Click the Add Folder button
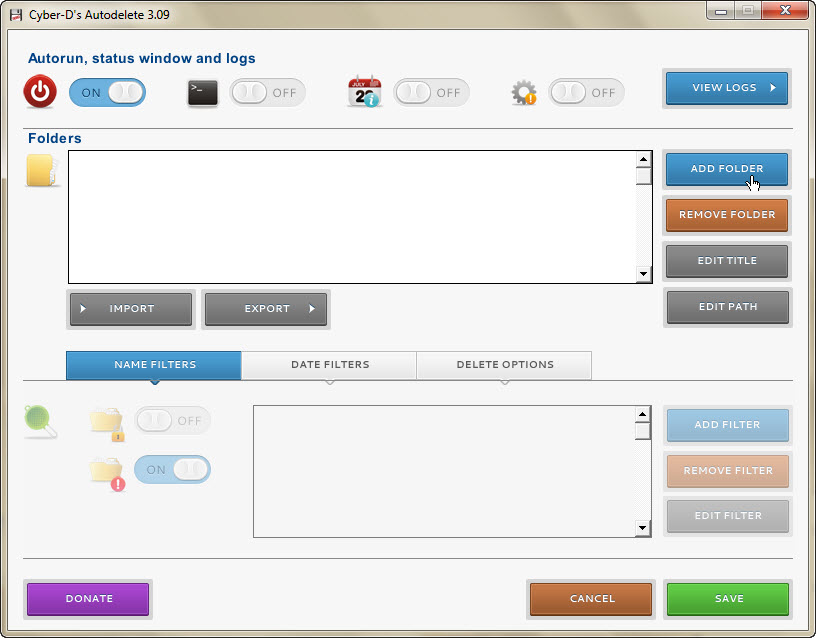Viewport: 816px width, 638px height. [726, 169]
